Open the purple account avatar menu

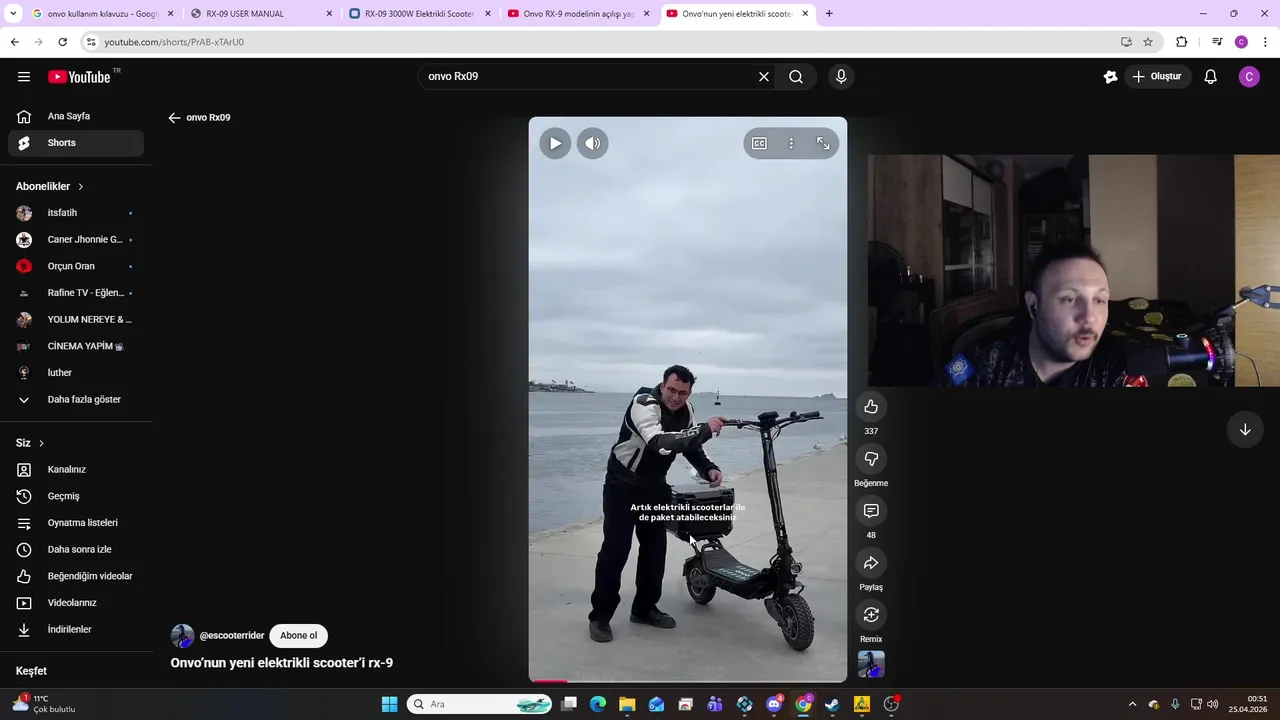[x=1249, y=77]
